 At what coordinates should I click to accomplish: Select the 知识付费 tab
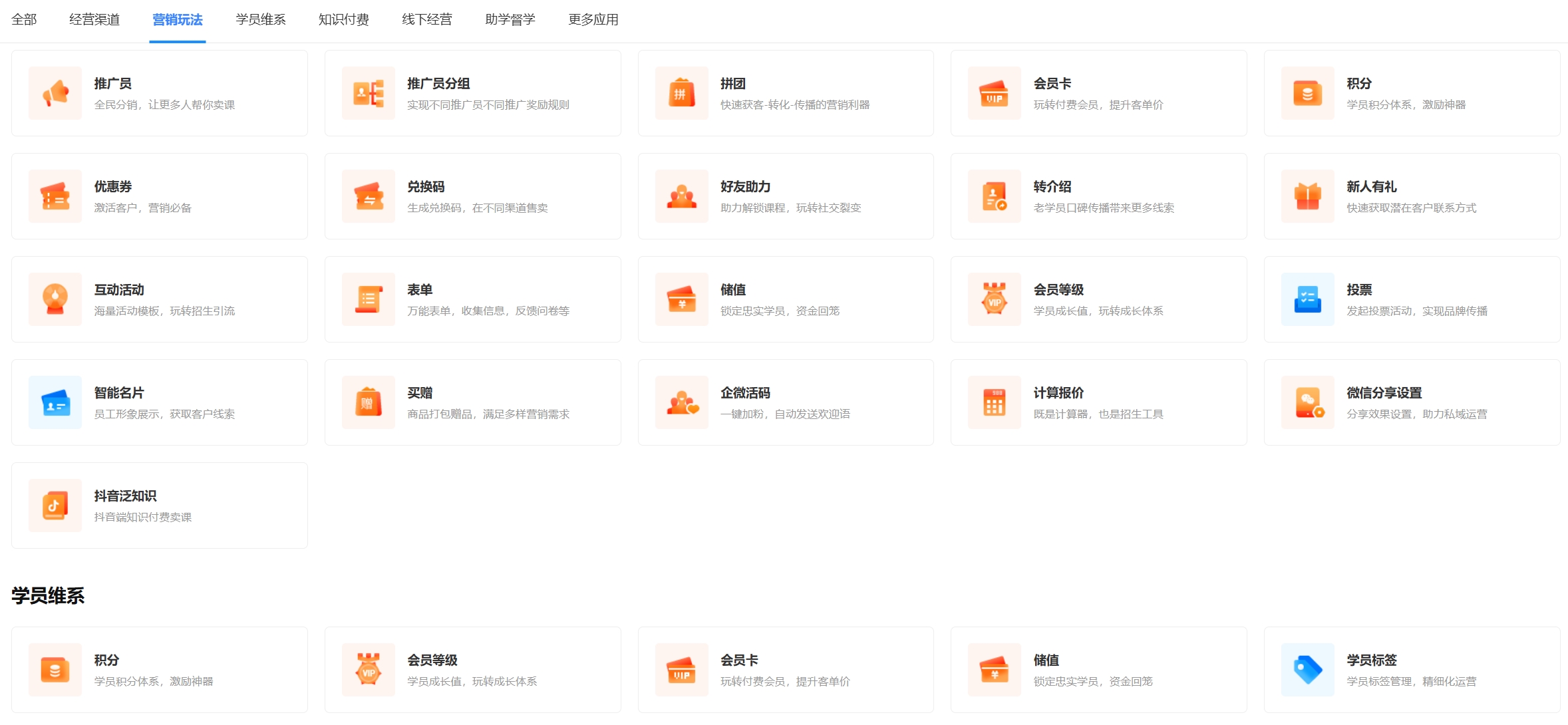coord(343,20)
